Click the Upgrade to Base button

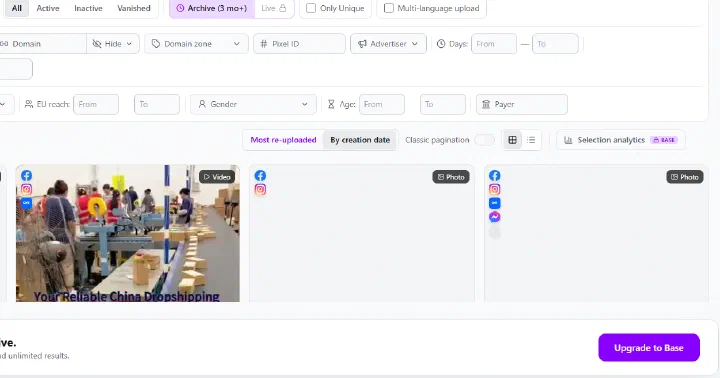(649, 348)
